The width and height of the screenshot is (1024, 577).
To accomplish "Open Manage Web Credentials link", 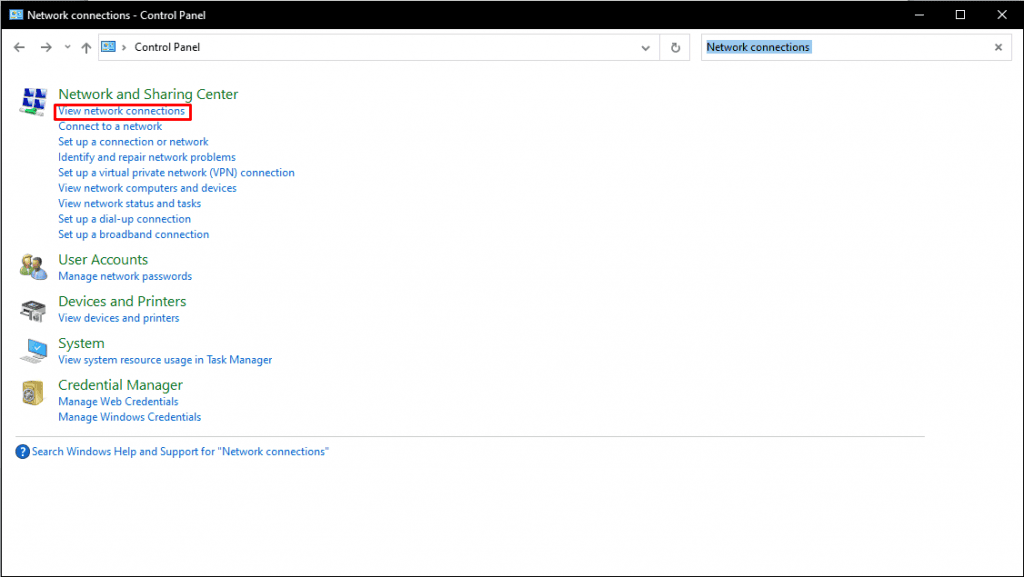I will (118, 401).
